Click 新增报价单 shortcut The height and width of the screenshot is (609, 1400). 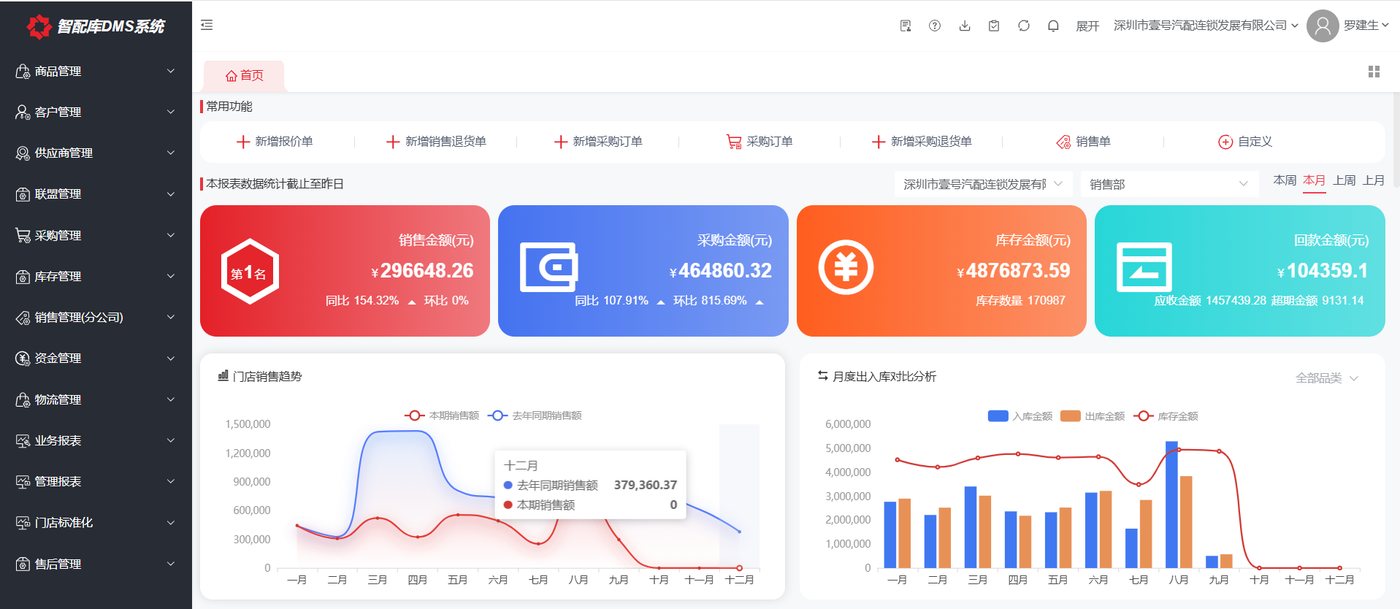pyautogui.click(x=275, y=142)
